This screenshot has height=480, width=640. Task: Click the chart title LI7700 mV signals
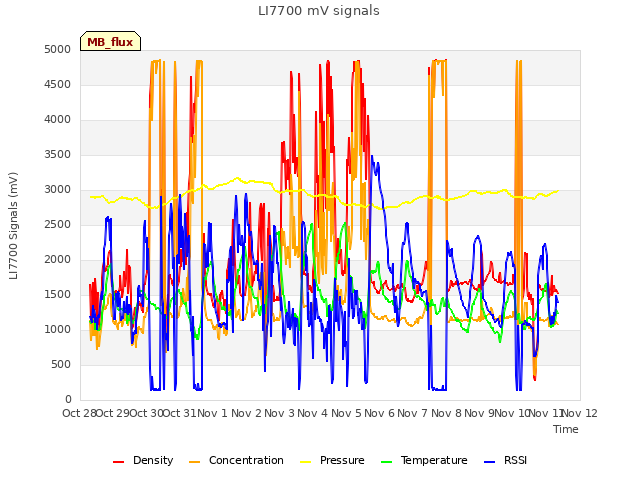tap(319, 11)
